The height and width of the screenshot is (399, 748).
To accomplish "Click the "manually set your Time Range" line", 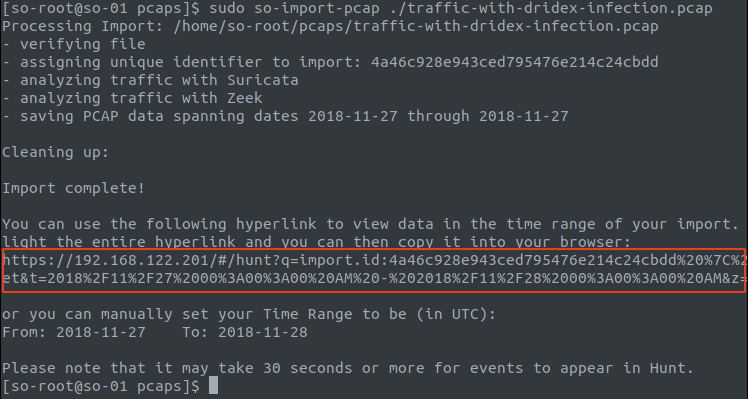I will pos(249,314).
